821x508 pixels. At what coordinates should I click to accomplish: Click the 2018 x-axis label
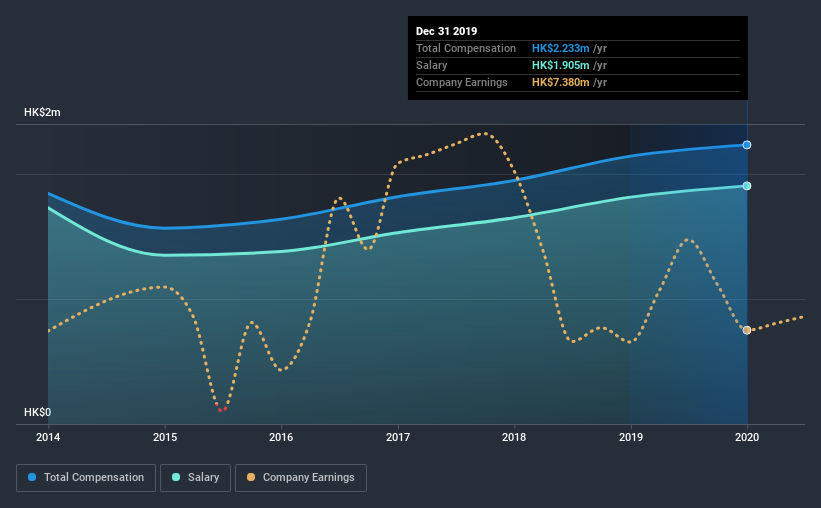514,437
